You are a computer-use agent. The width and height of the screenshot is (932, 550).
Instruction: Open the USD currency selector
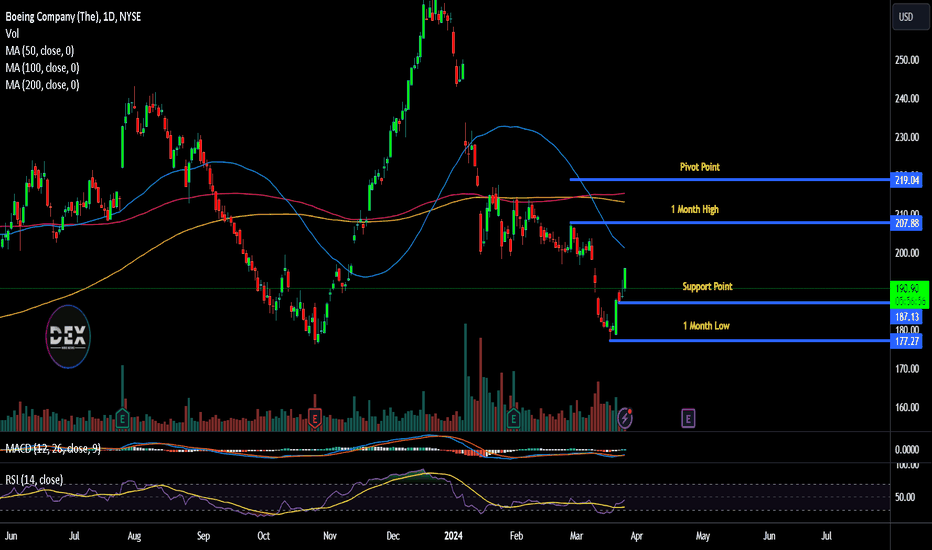(910, 17)
